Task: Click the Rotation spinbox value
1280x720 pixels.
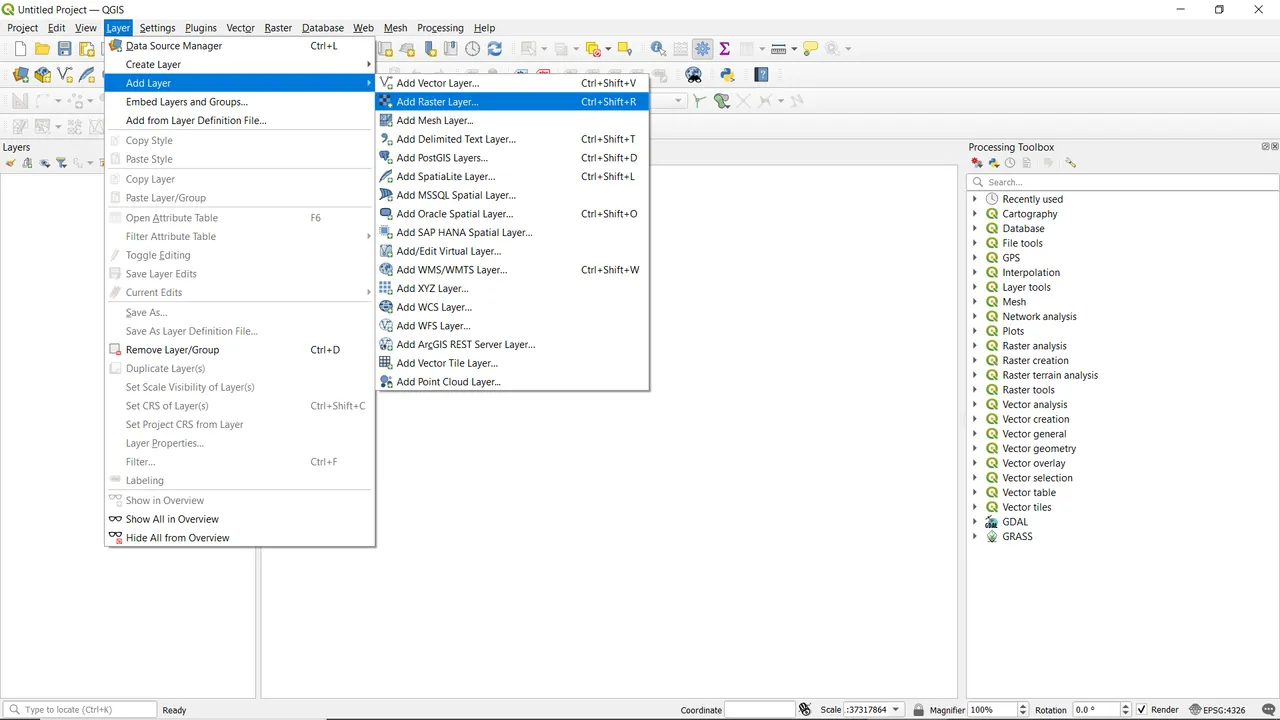Action: pos(1097,710)
